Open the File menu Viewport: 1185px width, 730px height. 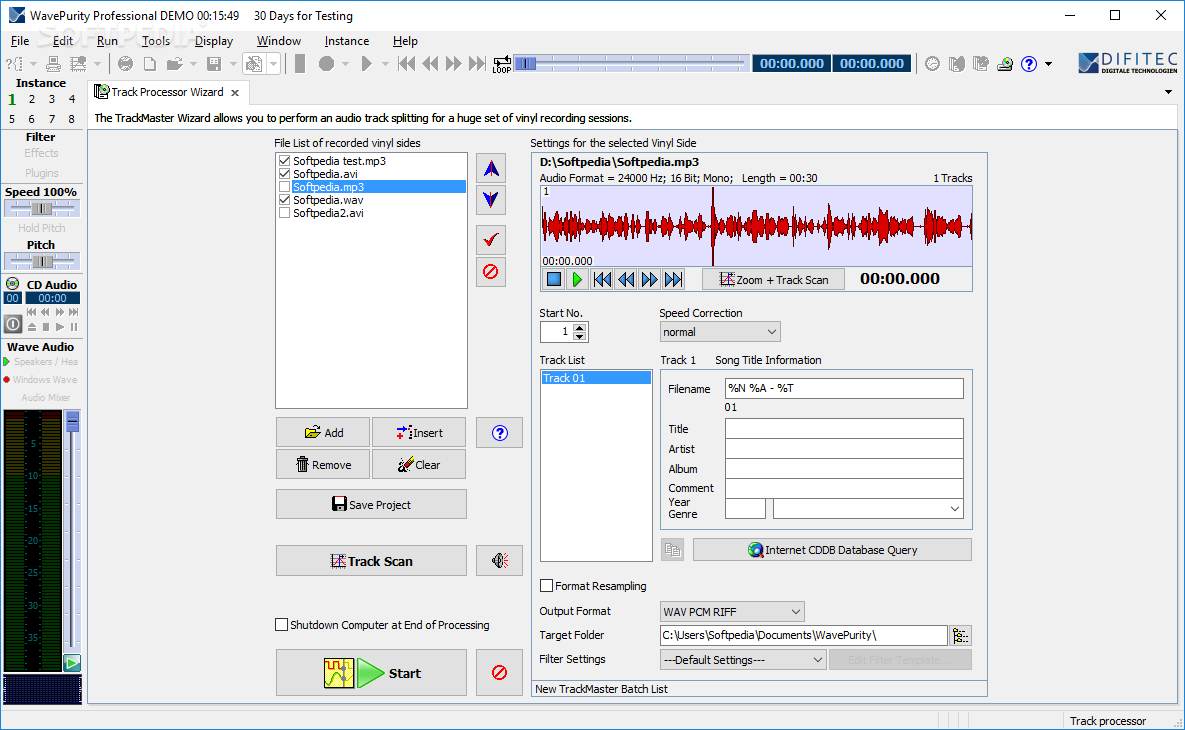20,41
